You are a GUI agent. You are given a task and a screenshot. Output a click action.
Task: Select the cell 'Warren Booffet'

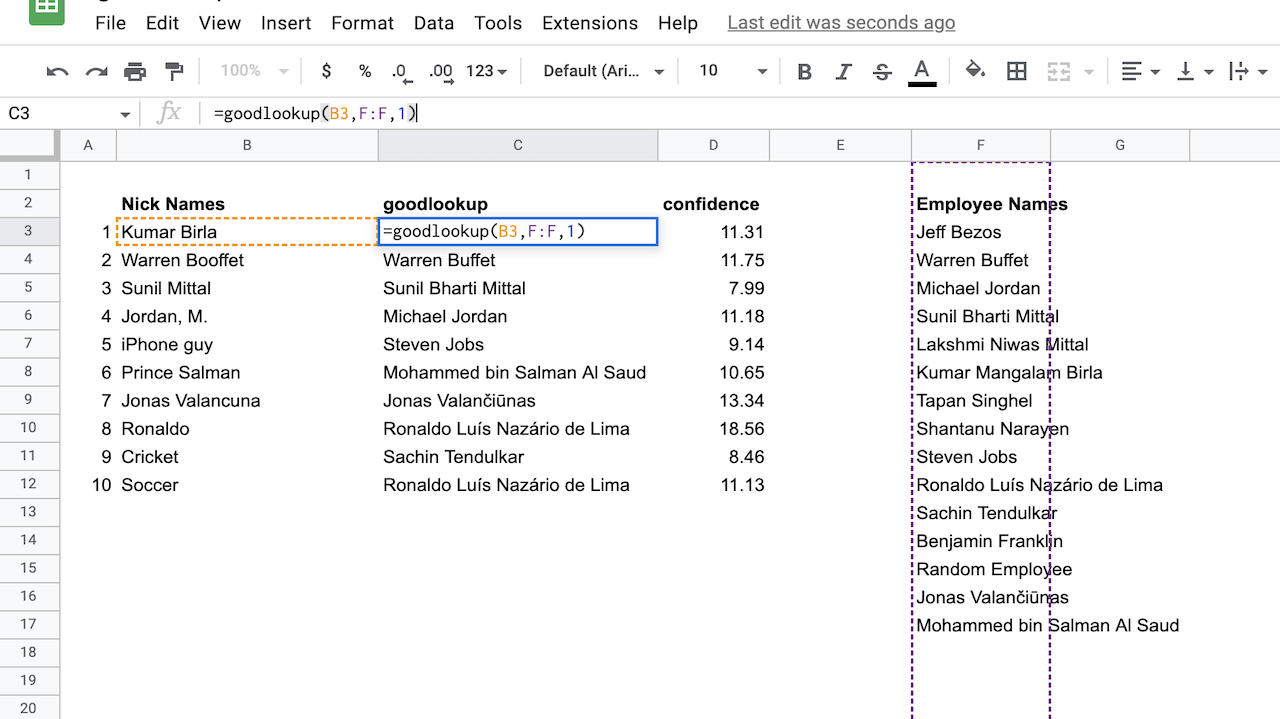click(x=247, y=260)
